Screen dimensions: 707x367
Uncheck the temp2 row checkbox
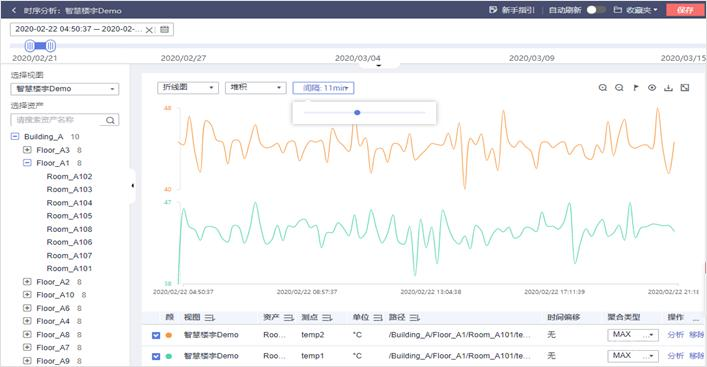coord(156,335)
